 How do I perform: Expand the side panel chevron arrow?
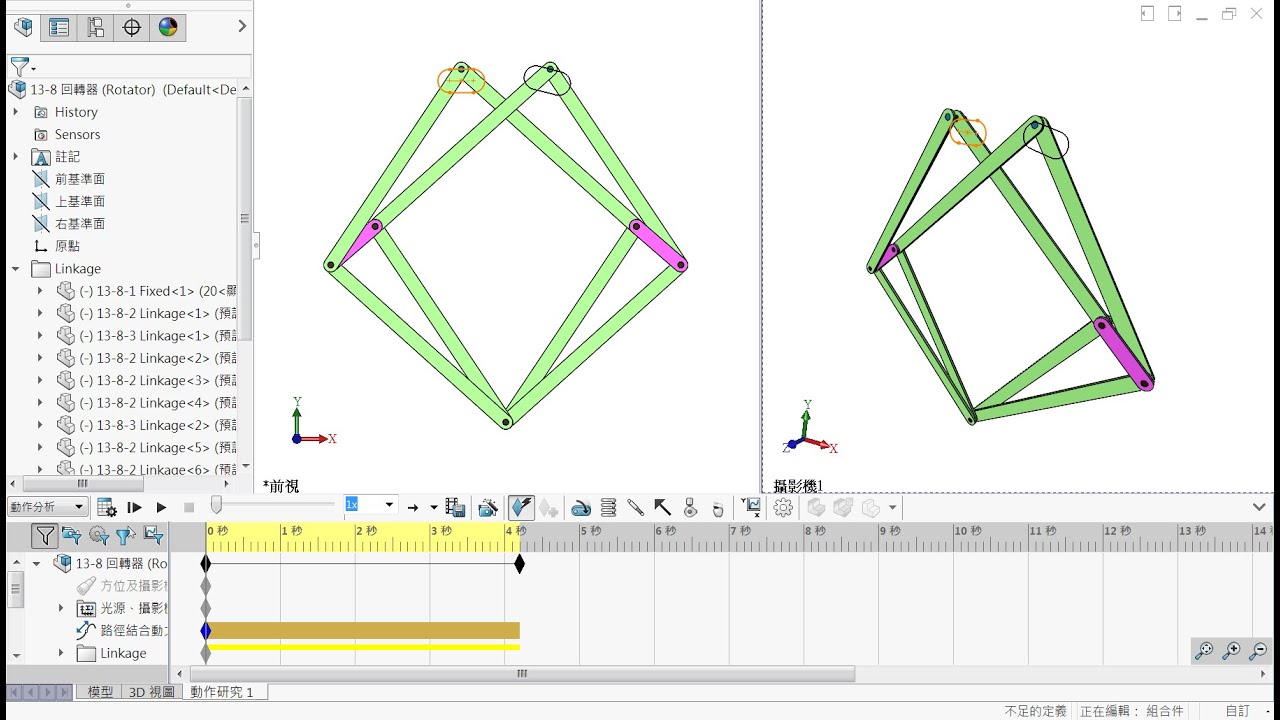point(242,26)
